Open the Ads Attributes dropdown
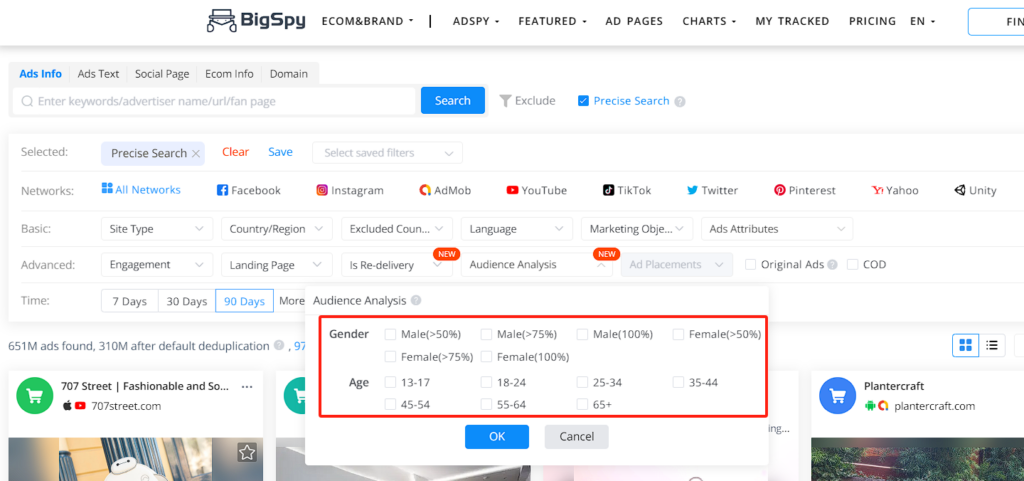1024x481 pixels. tap(777, 229)
